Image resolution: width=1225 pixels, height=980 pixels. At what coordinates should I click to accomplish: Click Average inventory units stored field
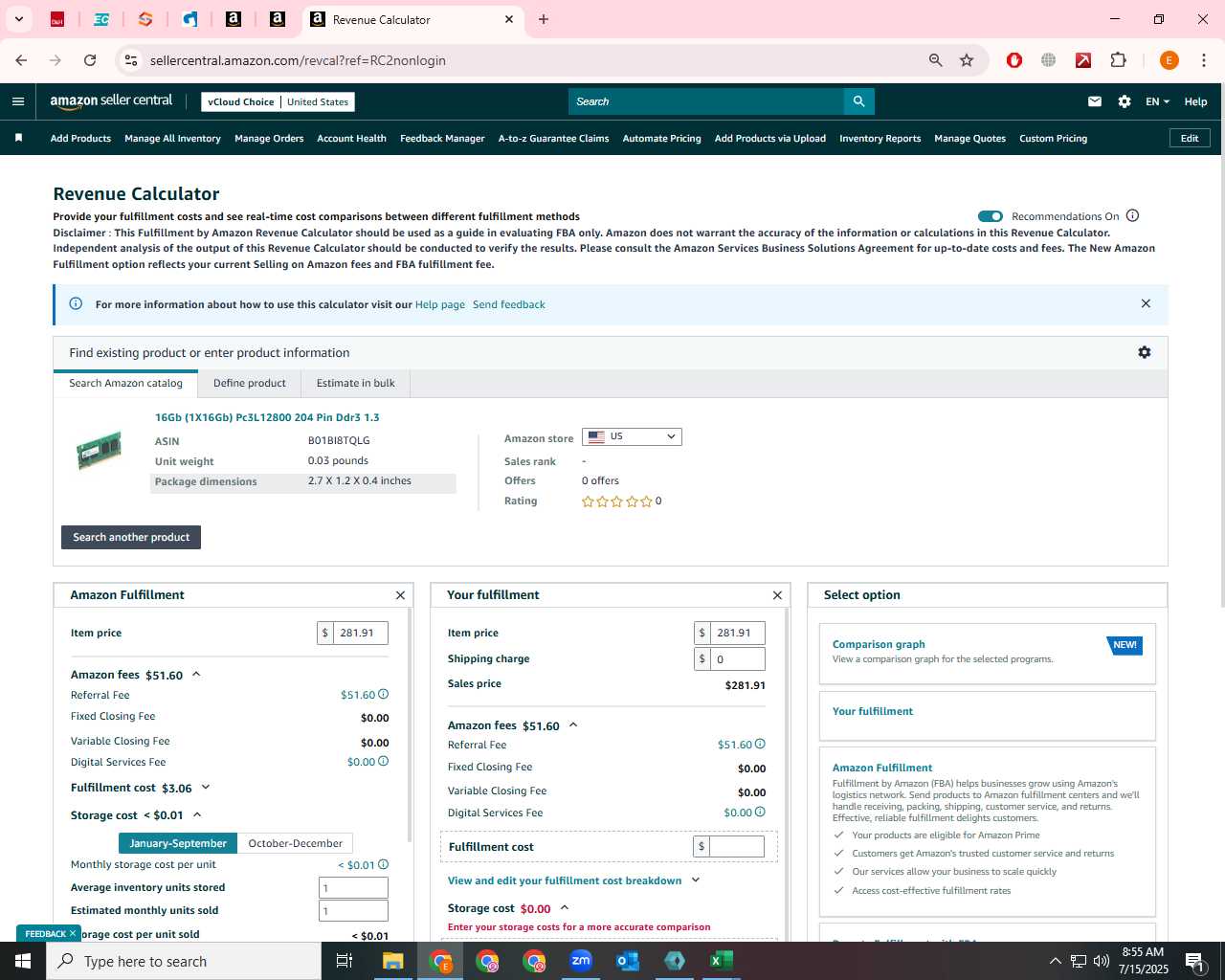click(353, 887)
